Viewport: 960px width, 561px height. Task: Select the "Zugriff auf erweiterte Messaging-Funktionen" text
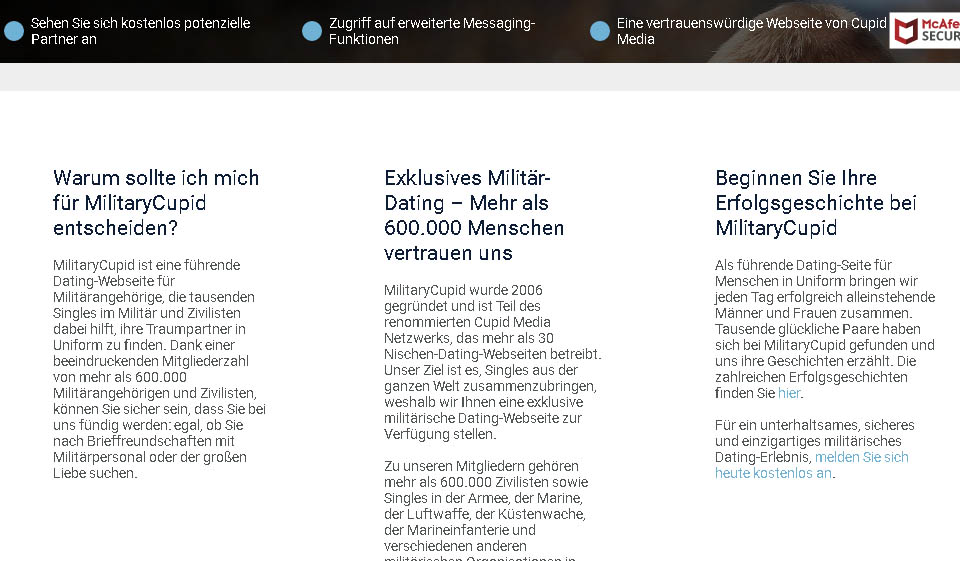432,31
